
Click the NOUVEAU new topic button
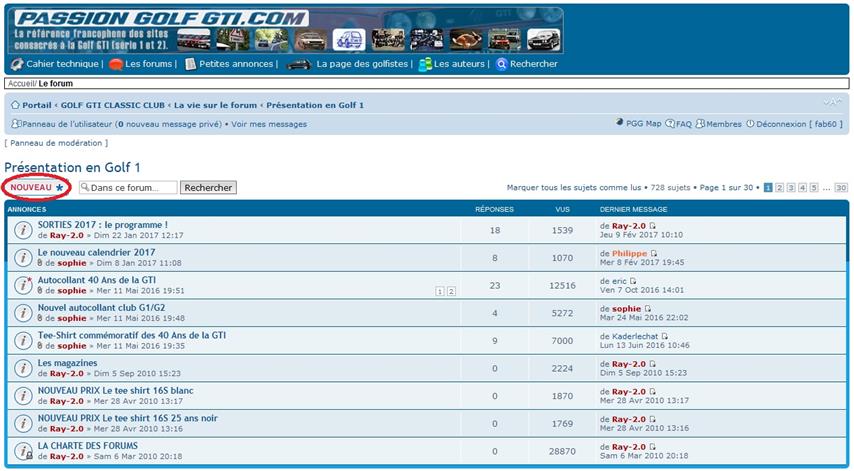click(x=37, y=187)
